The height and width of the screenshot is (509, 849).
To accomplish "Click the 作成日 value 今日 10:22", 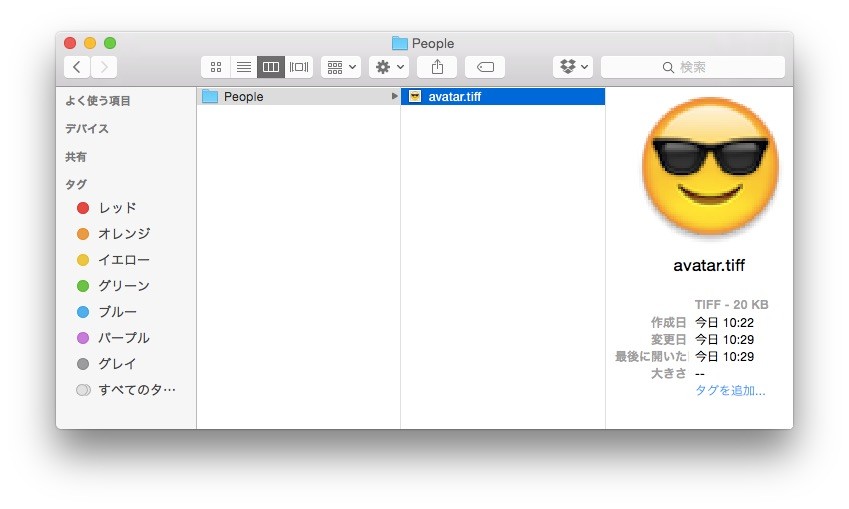I will pyautogui.click(x=724, y=323).
